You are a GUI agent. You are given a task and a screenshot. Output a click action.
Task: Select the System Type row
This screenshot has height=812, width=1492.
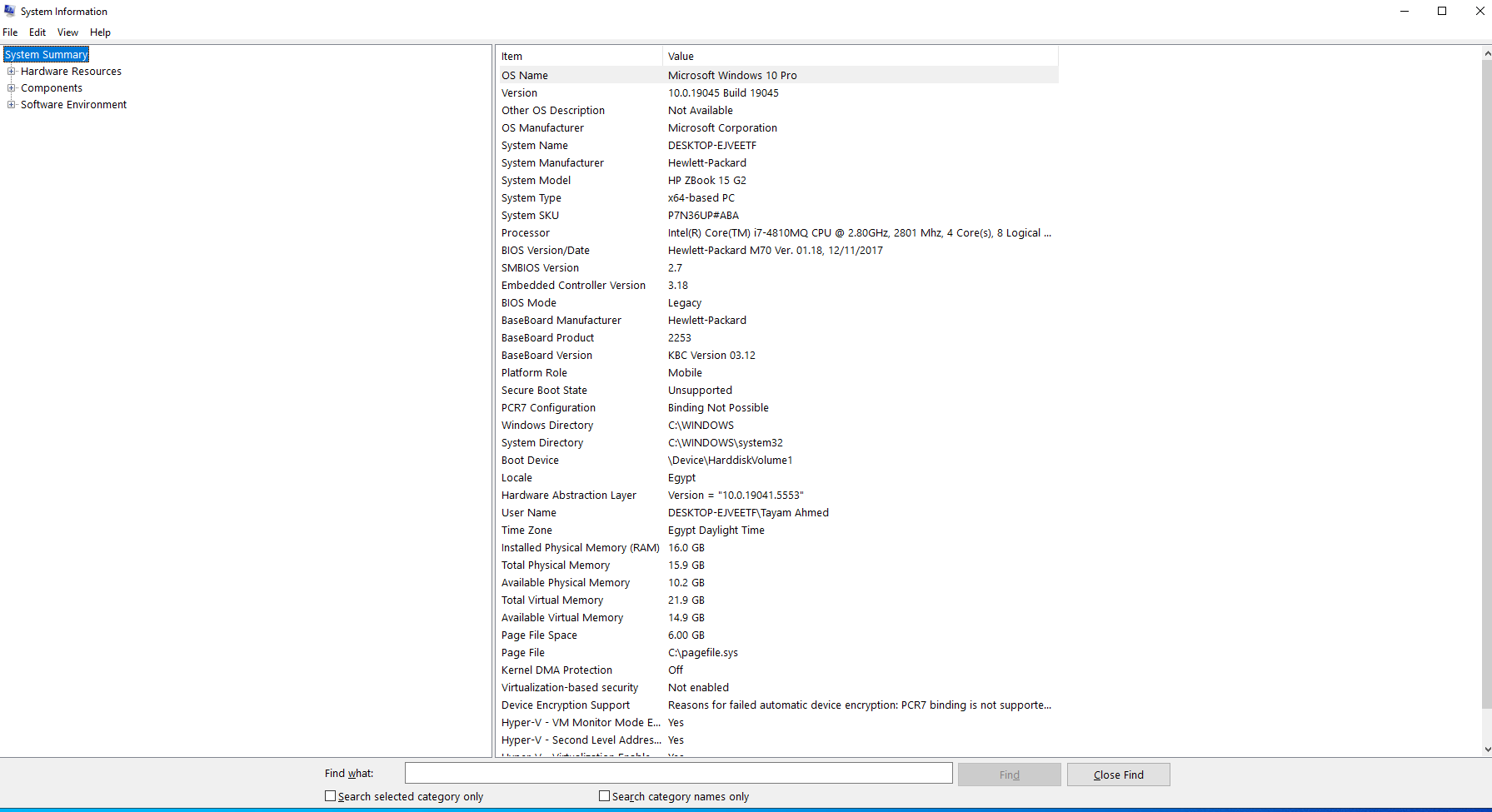click(777, 197)
